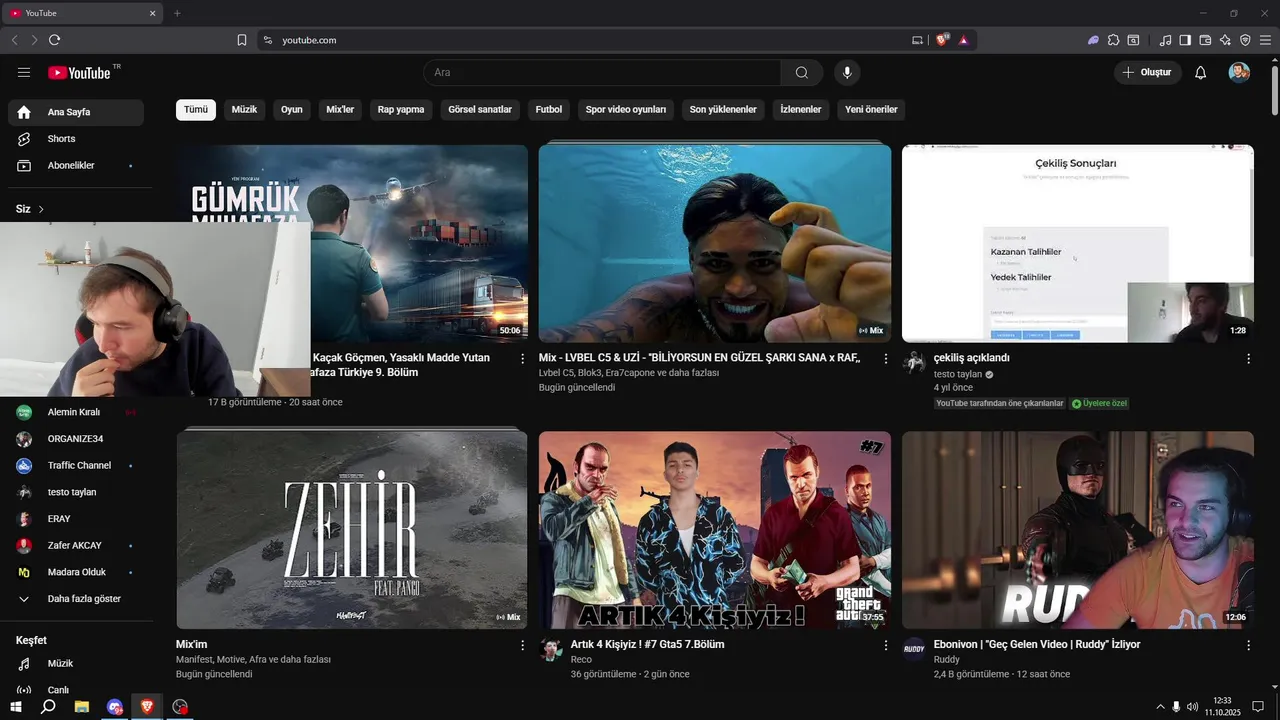The width and height of the screenshot is (1280, 720).
Task: Open more options for Artık 4 Kişiyiz
Action: point(885,646)
